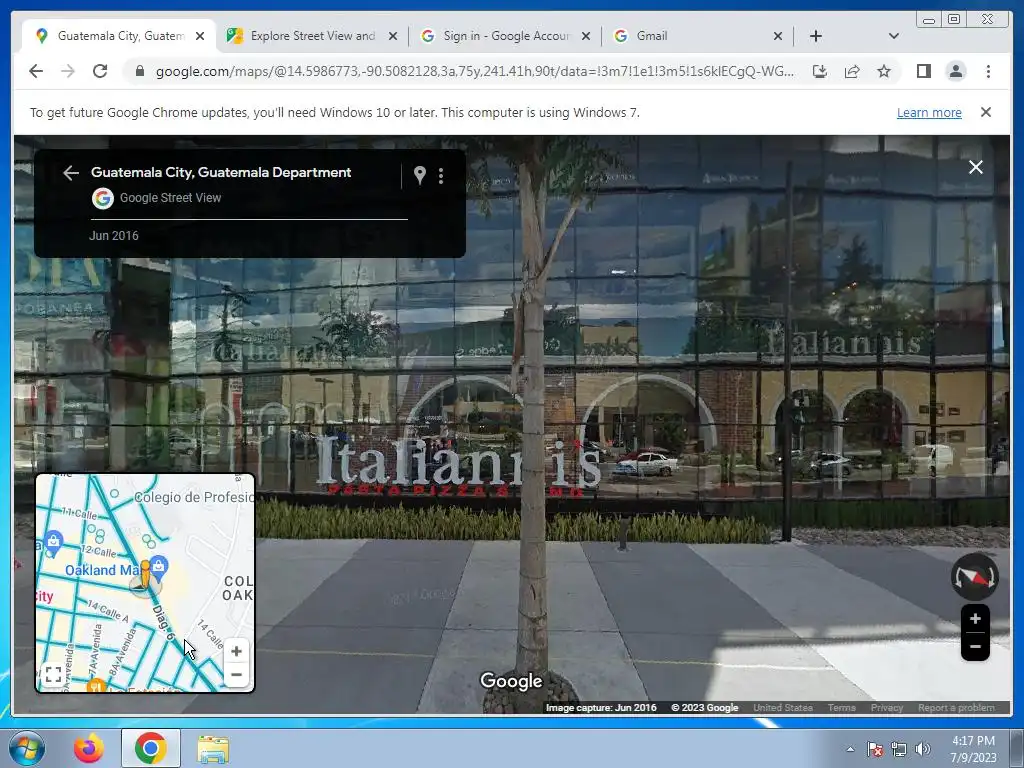Reload the Google Maps page
The height and width of the screenshot is (768, 1024).
click(x=100, y=71)
